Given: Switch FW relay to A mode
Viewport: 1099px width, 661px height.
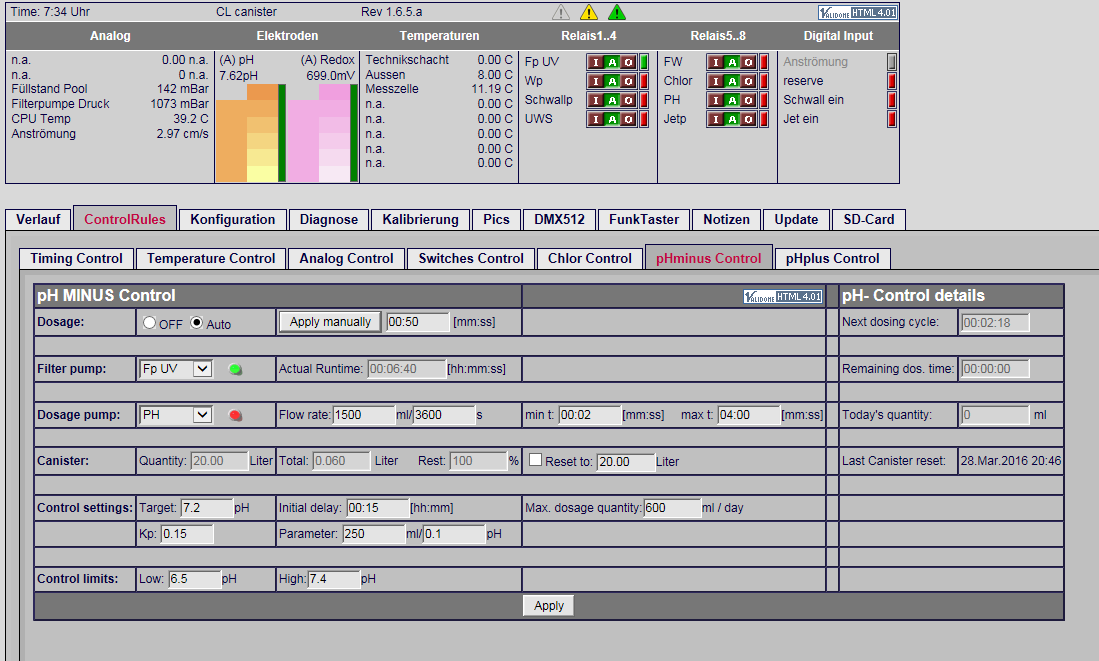Looking at the screenshot, I should point(732,62).
